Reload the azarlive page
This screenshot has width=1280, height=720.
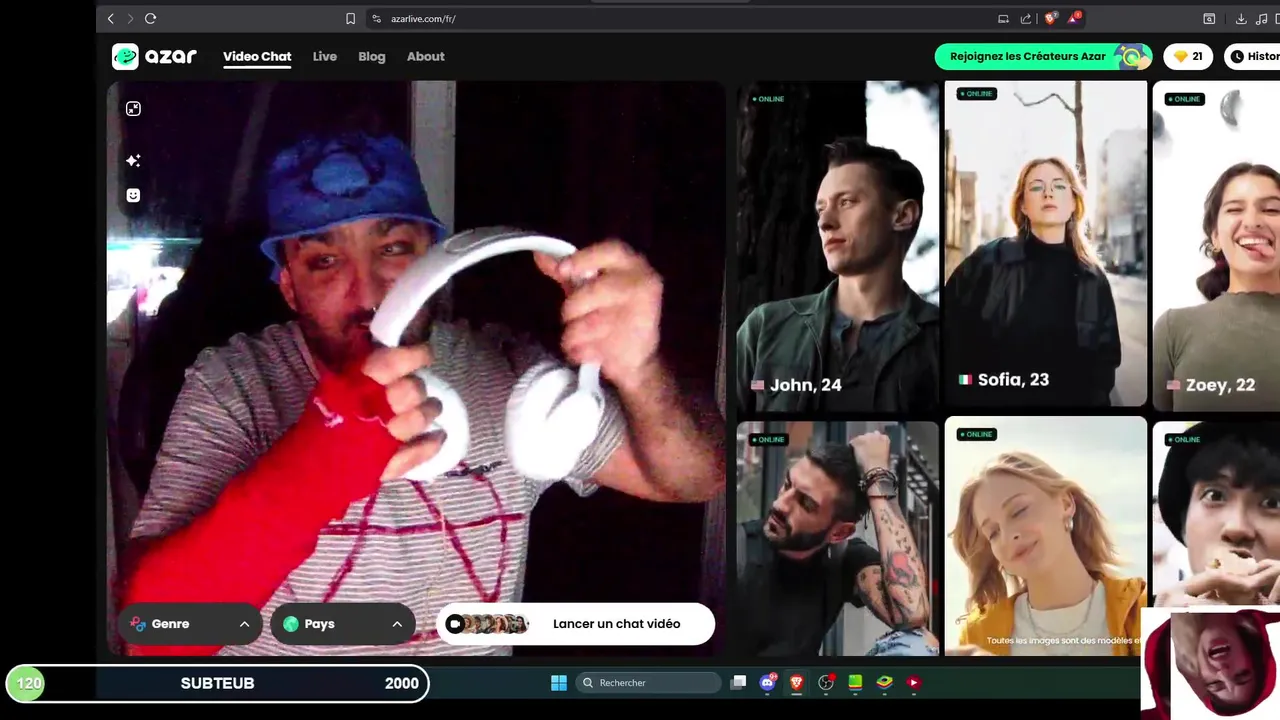[150, 18]
